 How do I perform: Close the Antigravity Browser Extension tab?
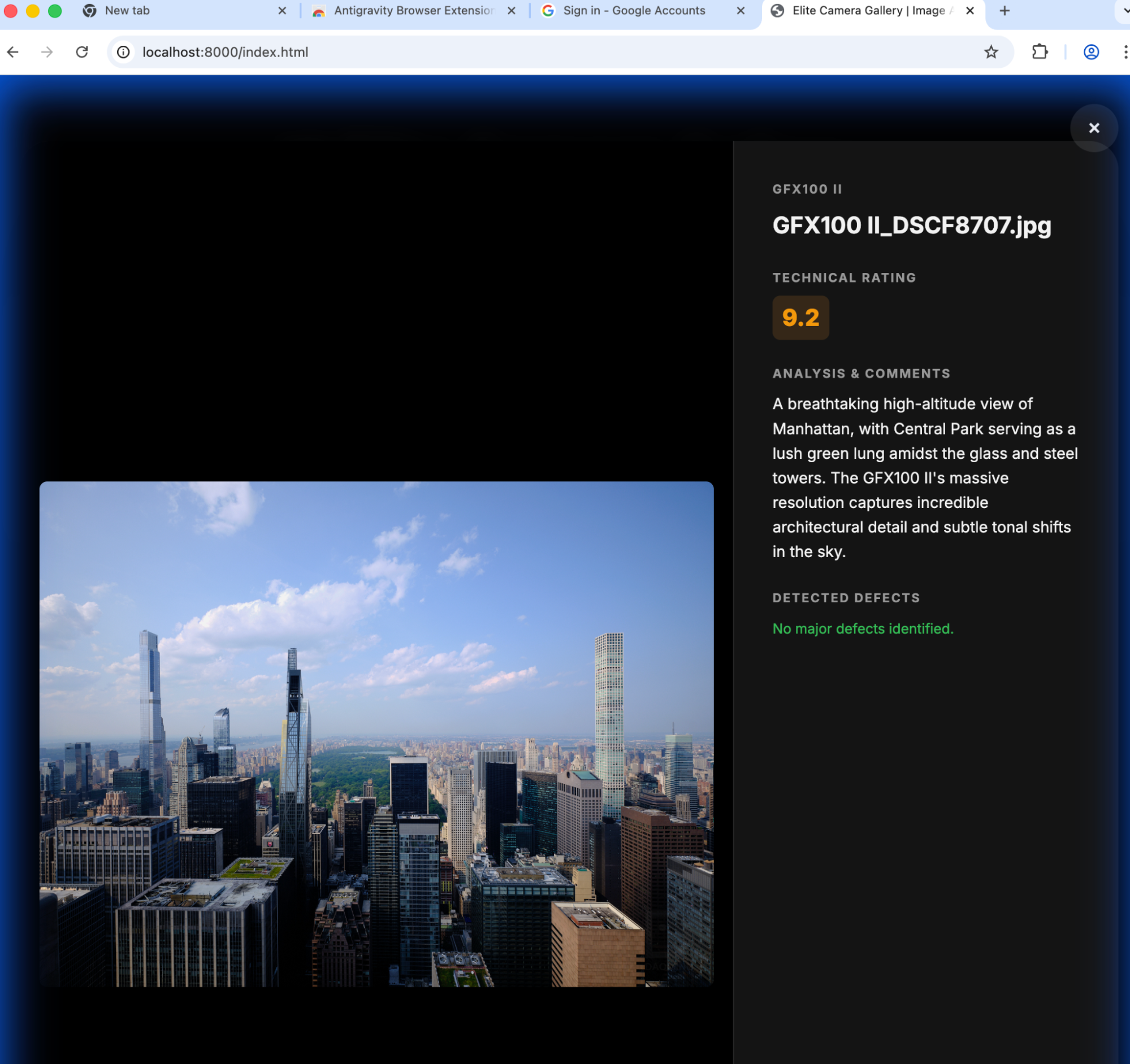point(511,11)
